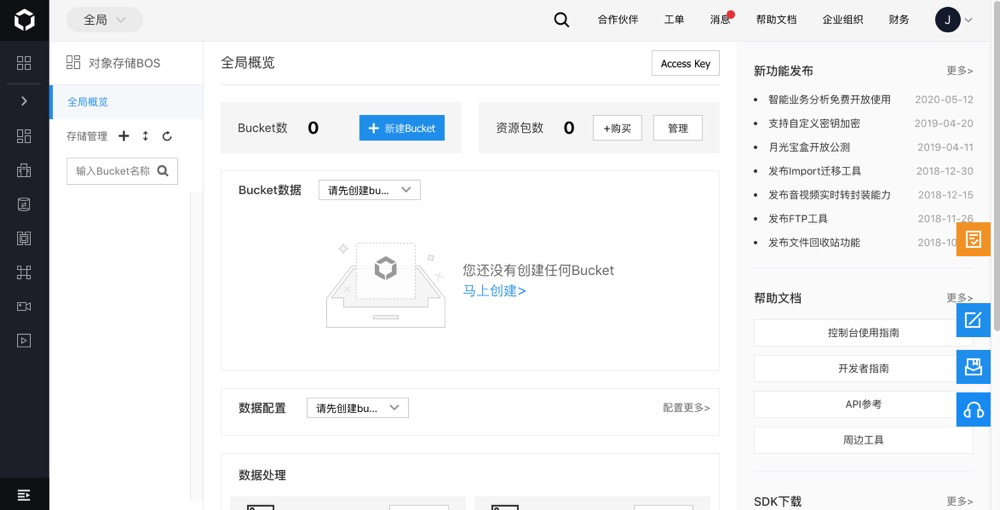Open 周边工具 document

coord(864,440)
